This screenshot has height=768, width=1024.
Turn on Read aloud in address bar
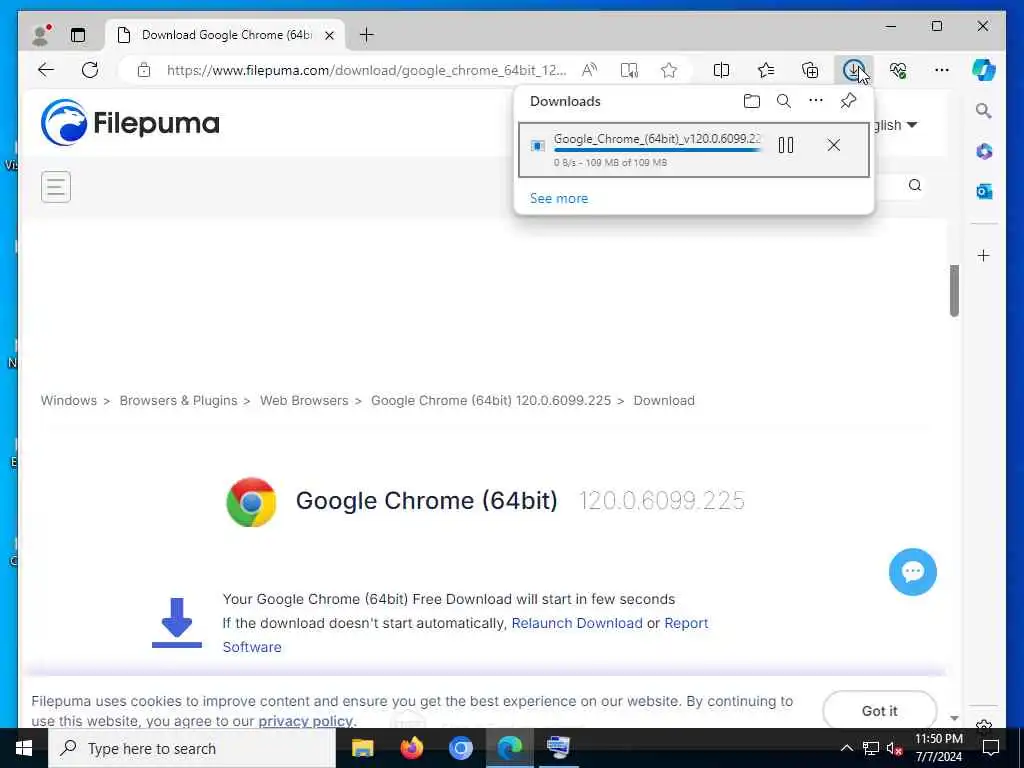(x=589, y=70)
